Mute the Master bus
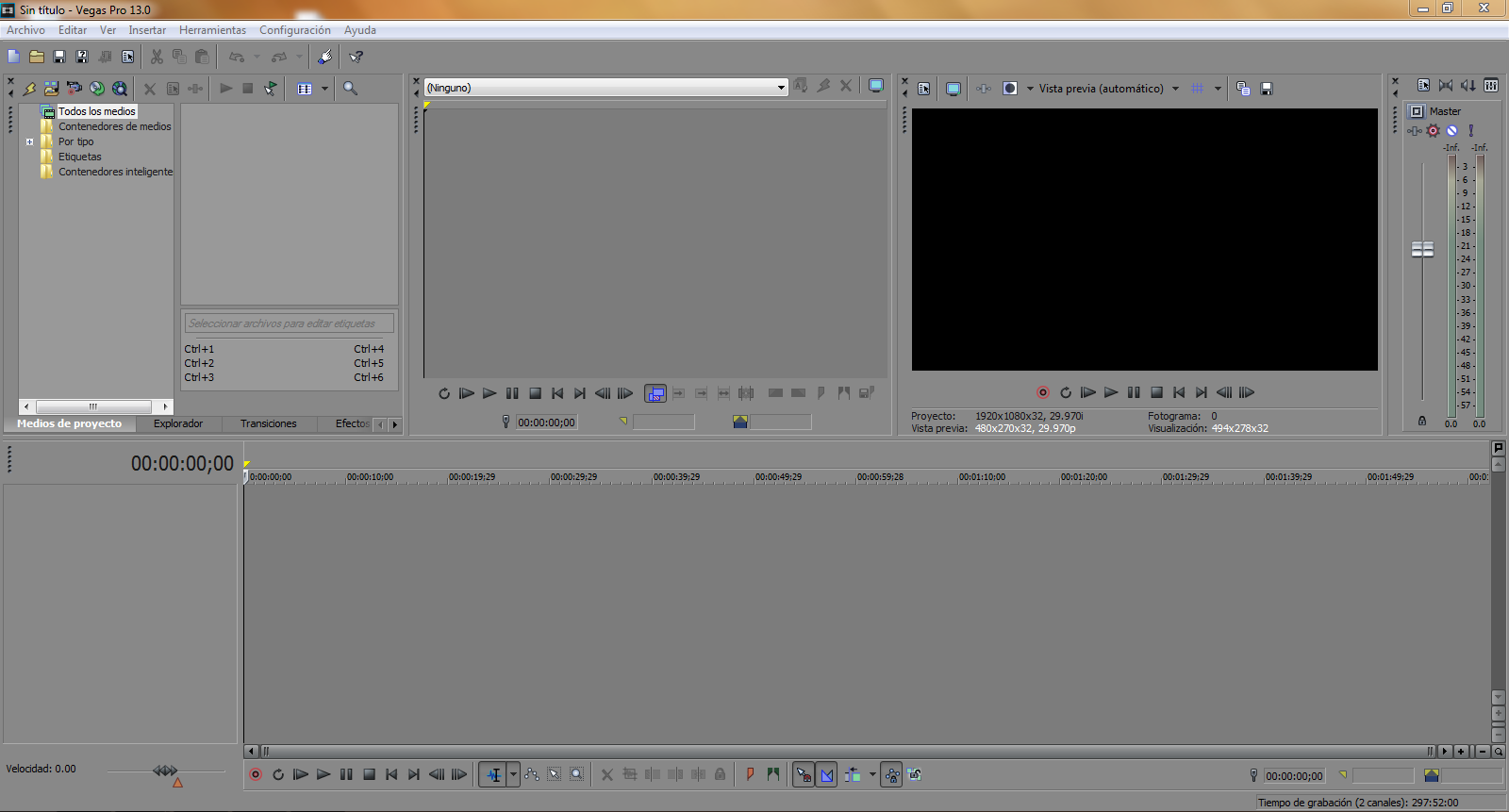The image size is (1509, 812). tap(1452, 131)
